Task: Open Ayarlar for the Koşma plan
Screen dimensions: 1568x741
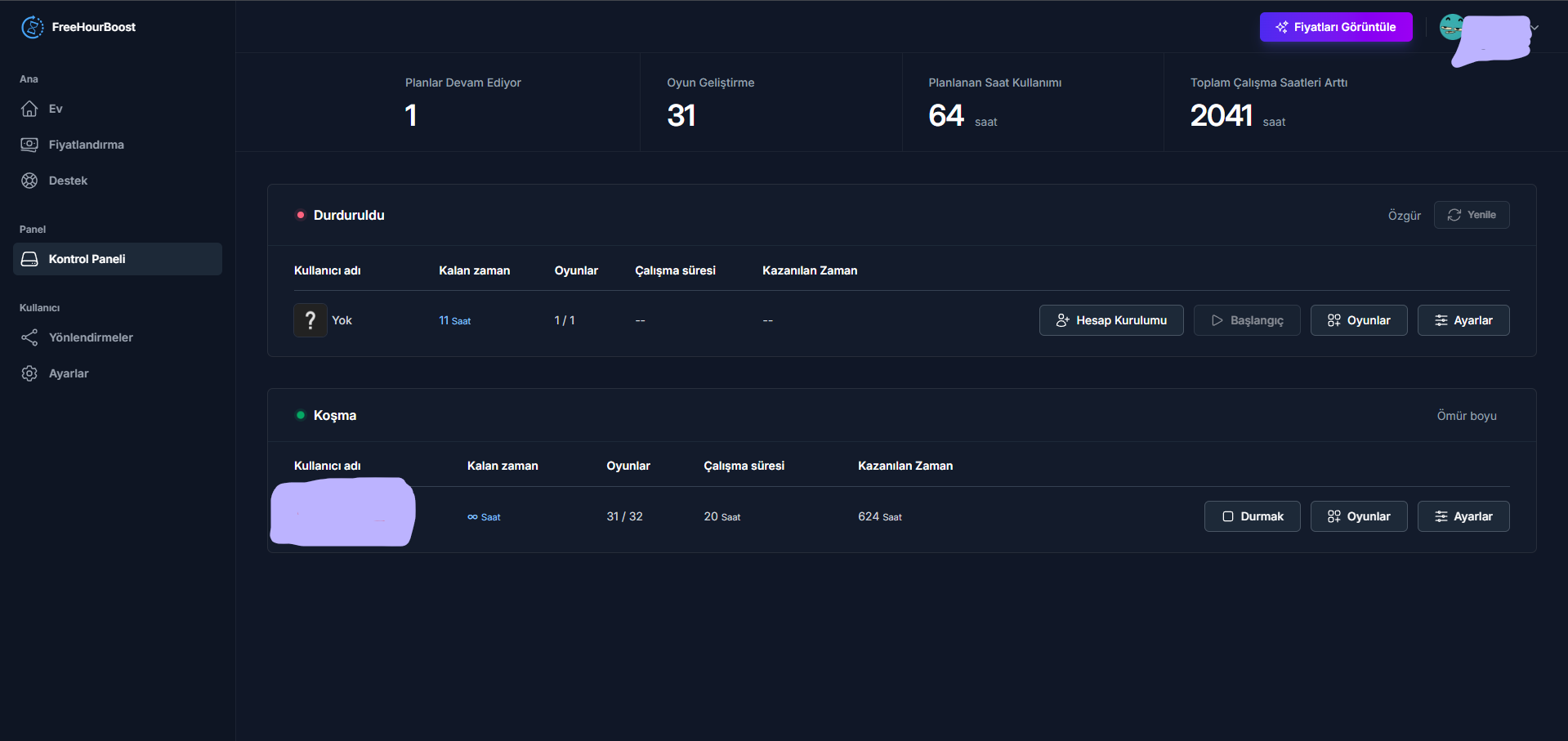Action: [1463, 516]
